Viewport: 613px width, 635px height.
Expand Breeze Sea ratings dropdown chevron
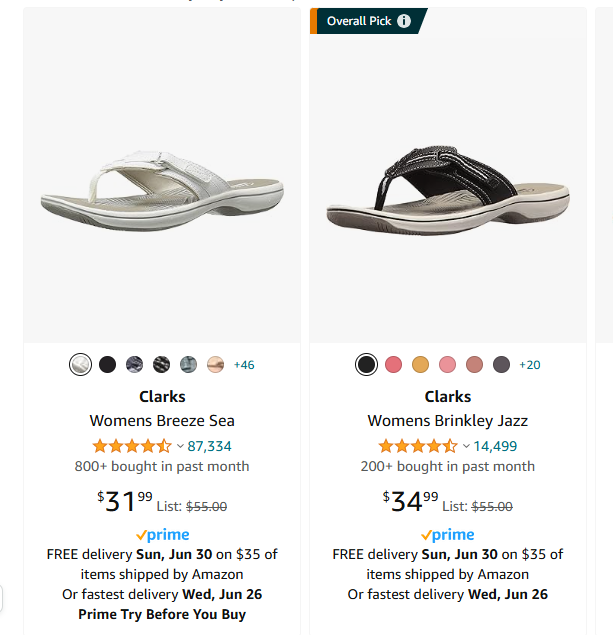coord(180,446)
